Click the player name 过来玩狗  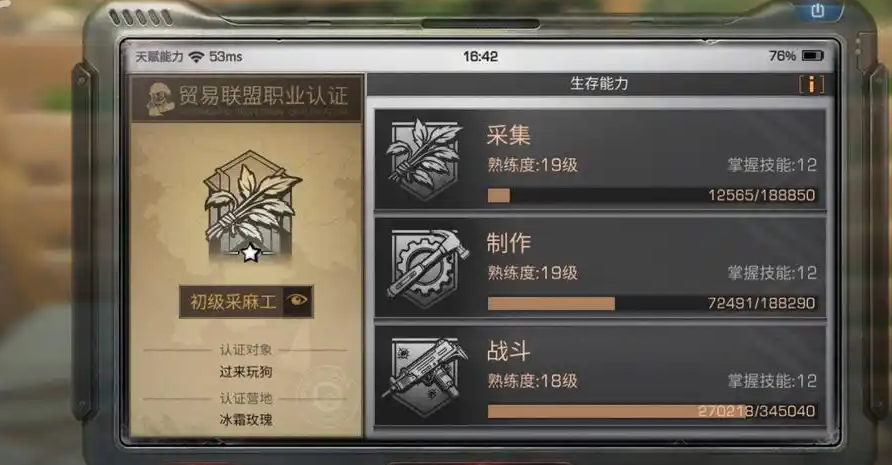[x=246, y=372]
